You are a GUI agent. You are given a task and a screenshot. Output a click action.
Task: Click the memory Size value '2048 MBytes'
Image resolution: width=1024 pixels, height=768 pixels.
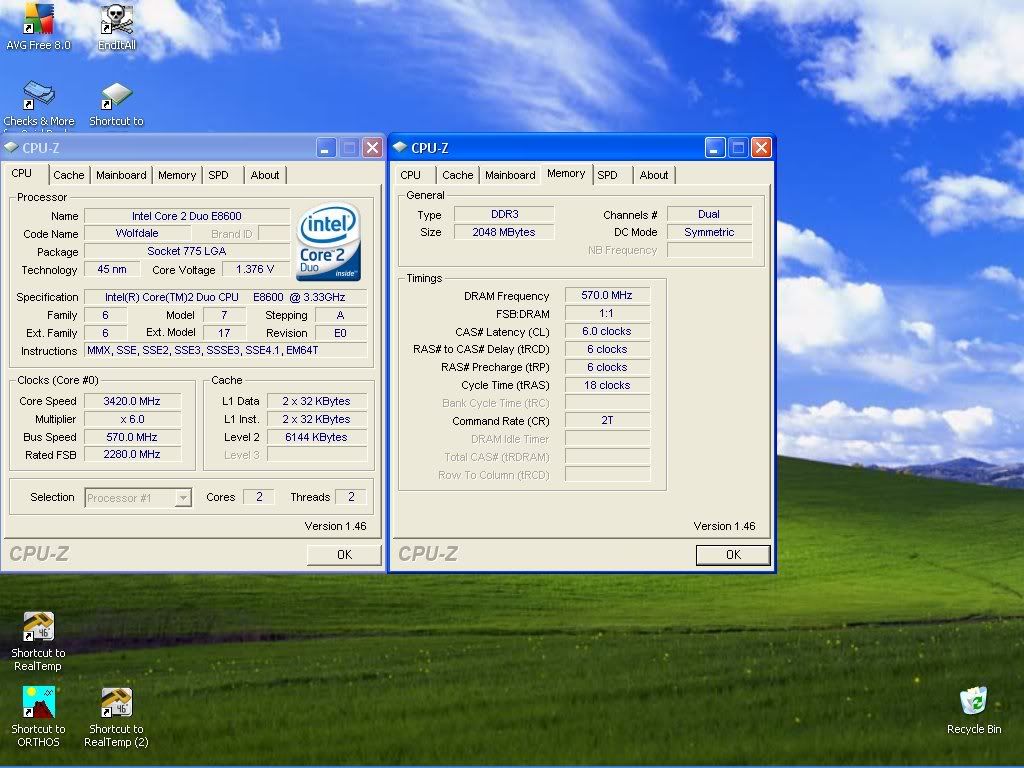point(504,232)
